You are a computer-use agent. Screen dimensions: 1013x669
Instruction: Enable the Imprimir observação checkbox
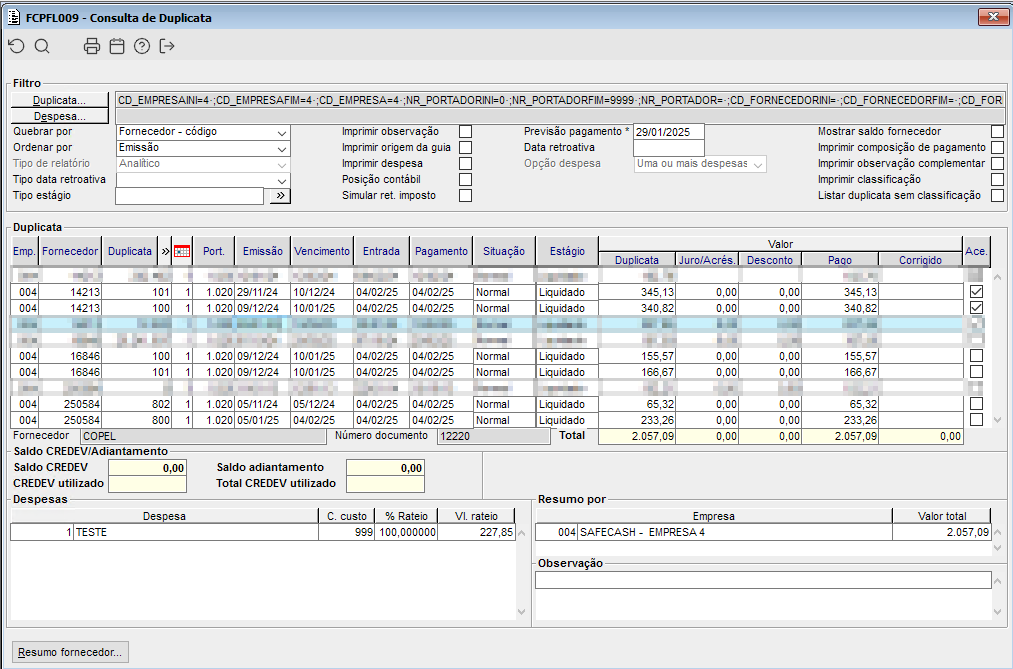click(465, 131)
